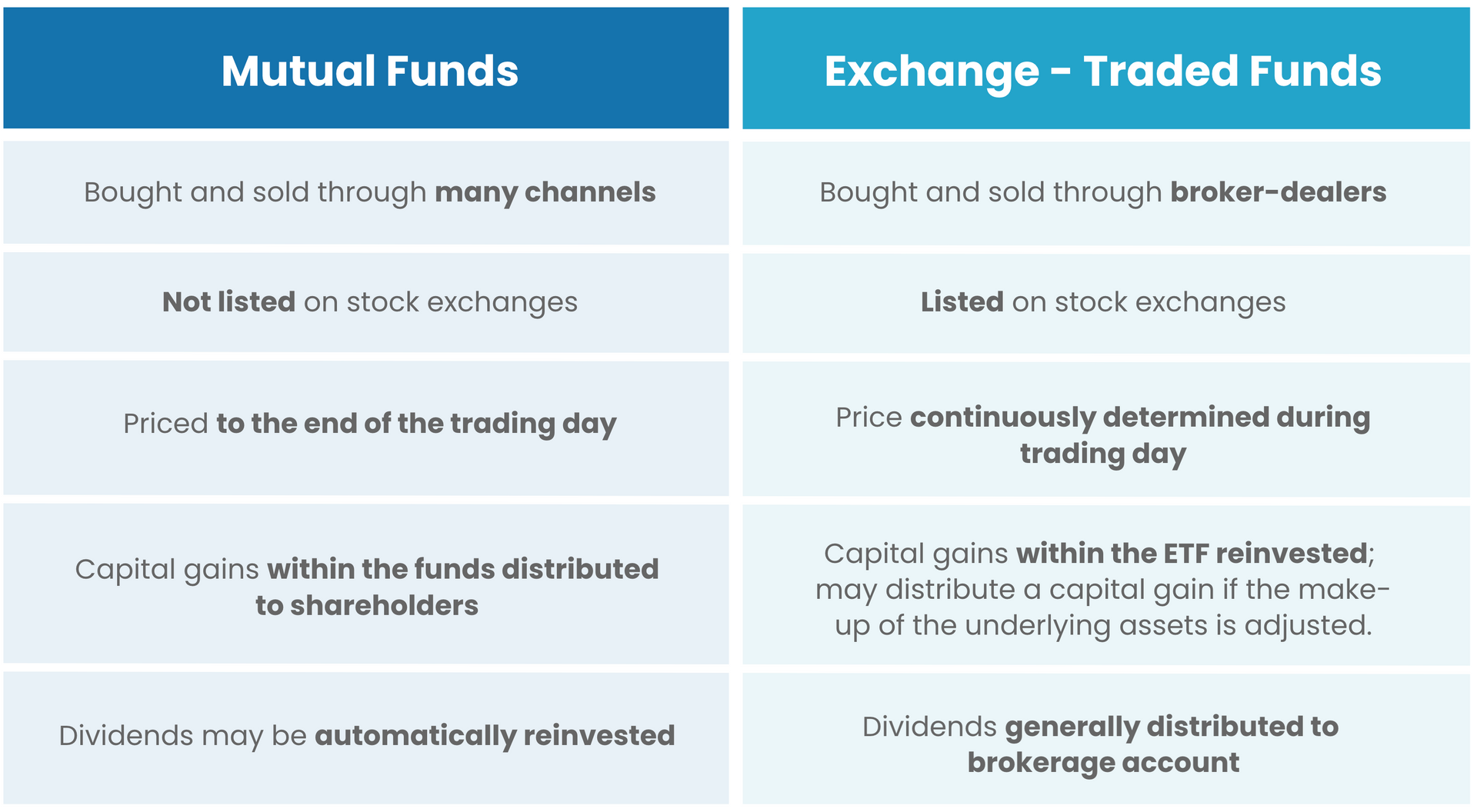Click the bold text 'many channels'
Screen dimensions: 1477x812
tap(545, 193)
